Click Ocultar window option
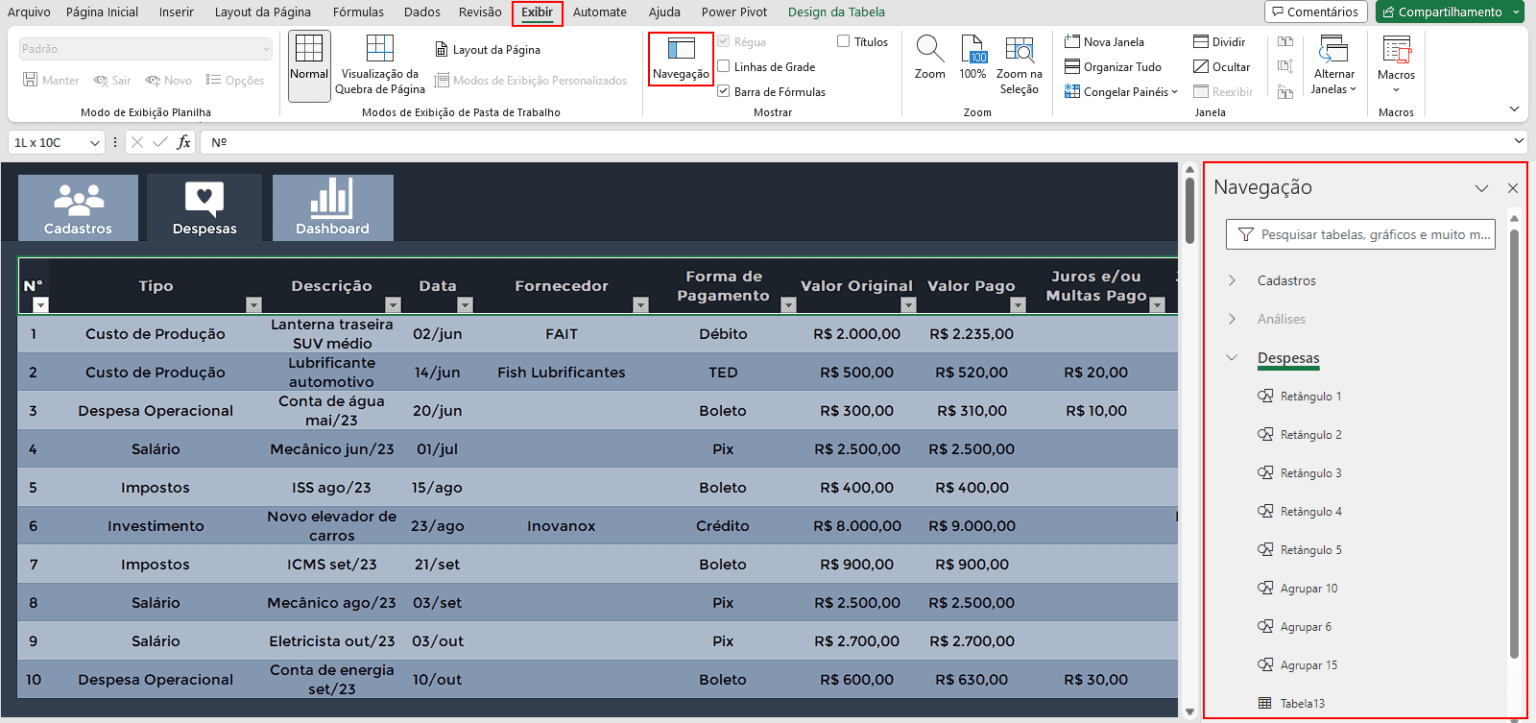The width and height of the screenshot is (1536, 723). pyautogui.click(x=1221, y=67)
